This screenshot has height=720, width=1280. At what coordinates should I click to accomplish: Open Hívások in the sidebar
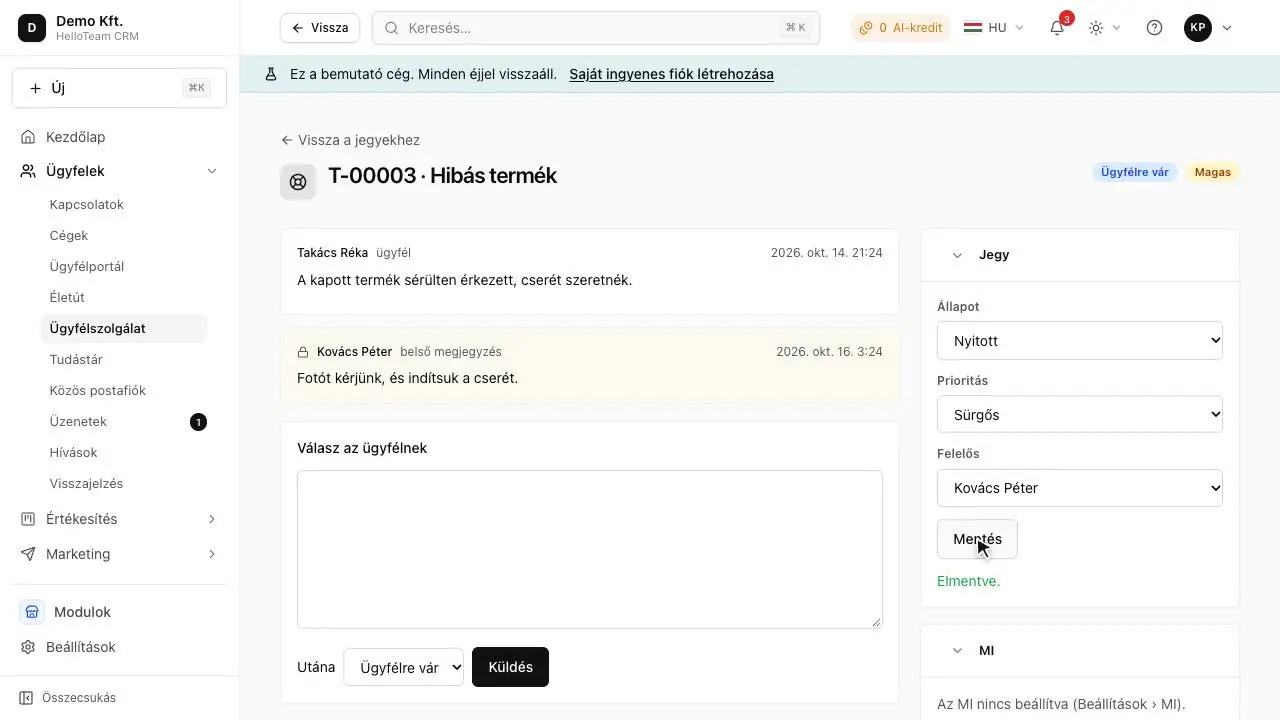tap(124, 452)
